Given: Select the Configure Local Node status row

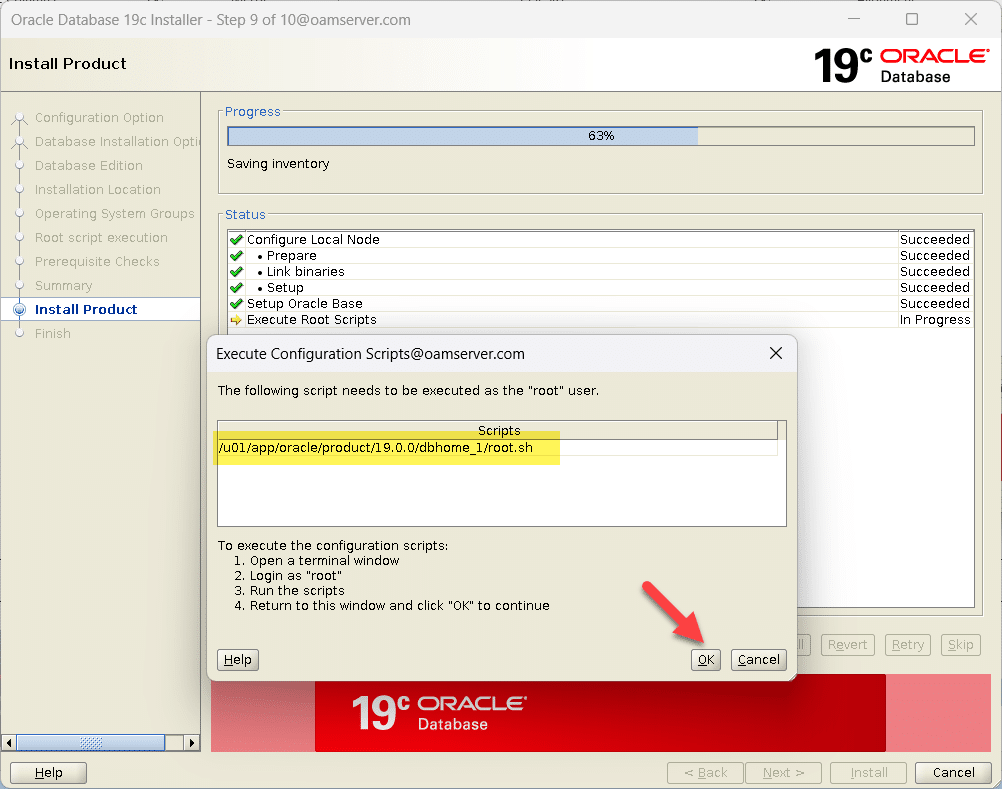Looking at the screenshot, I should pyautogui.click(x=601, y=240).
